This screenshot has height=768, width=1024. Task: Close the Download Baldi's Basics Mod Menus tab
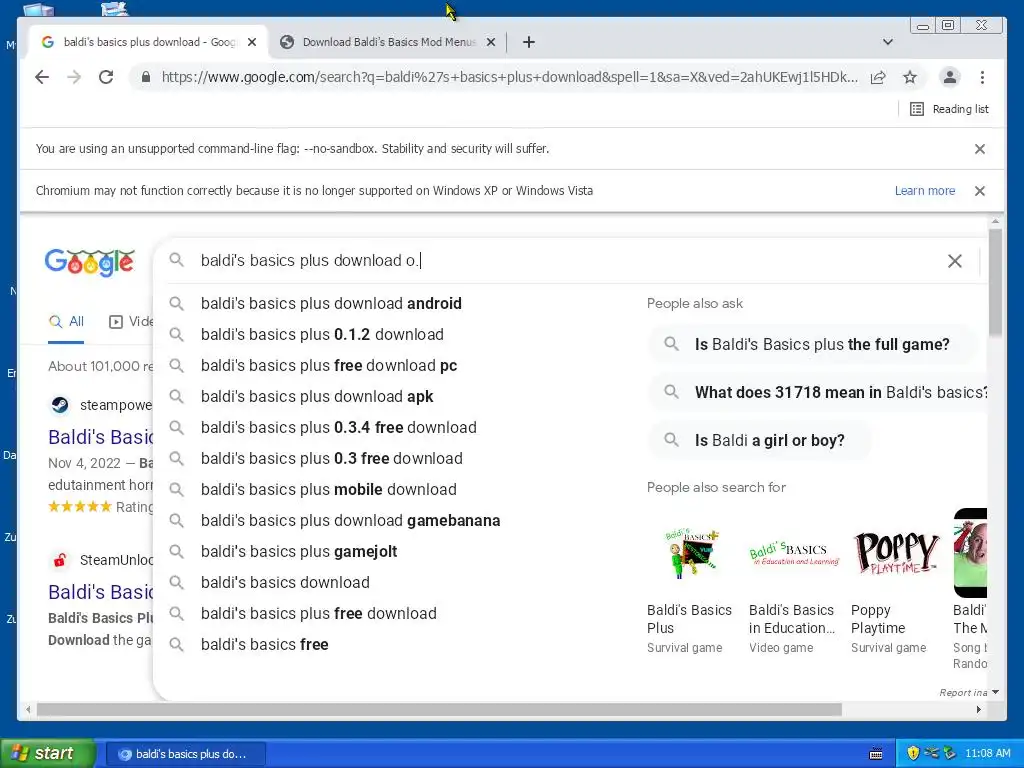coord(491,42)
